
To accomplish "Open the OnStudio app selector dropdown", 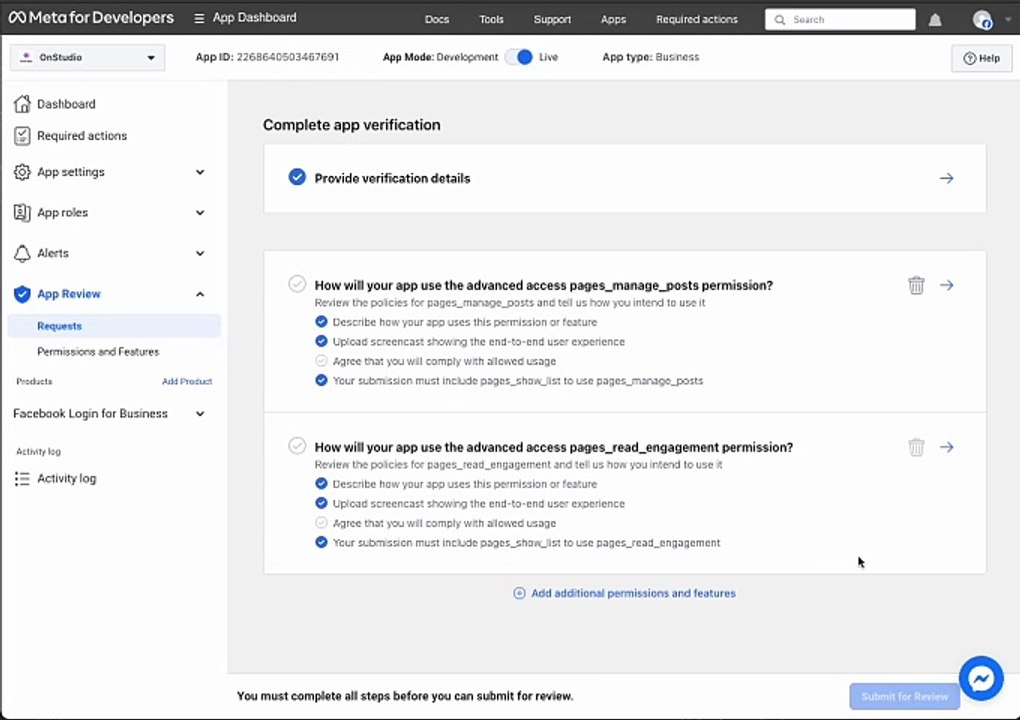I will [x=87, y=57].
